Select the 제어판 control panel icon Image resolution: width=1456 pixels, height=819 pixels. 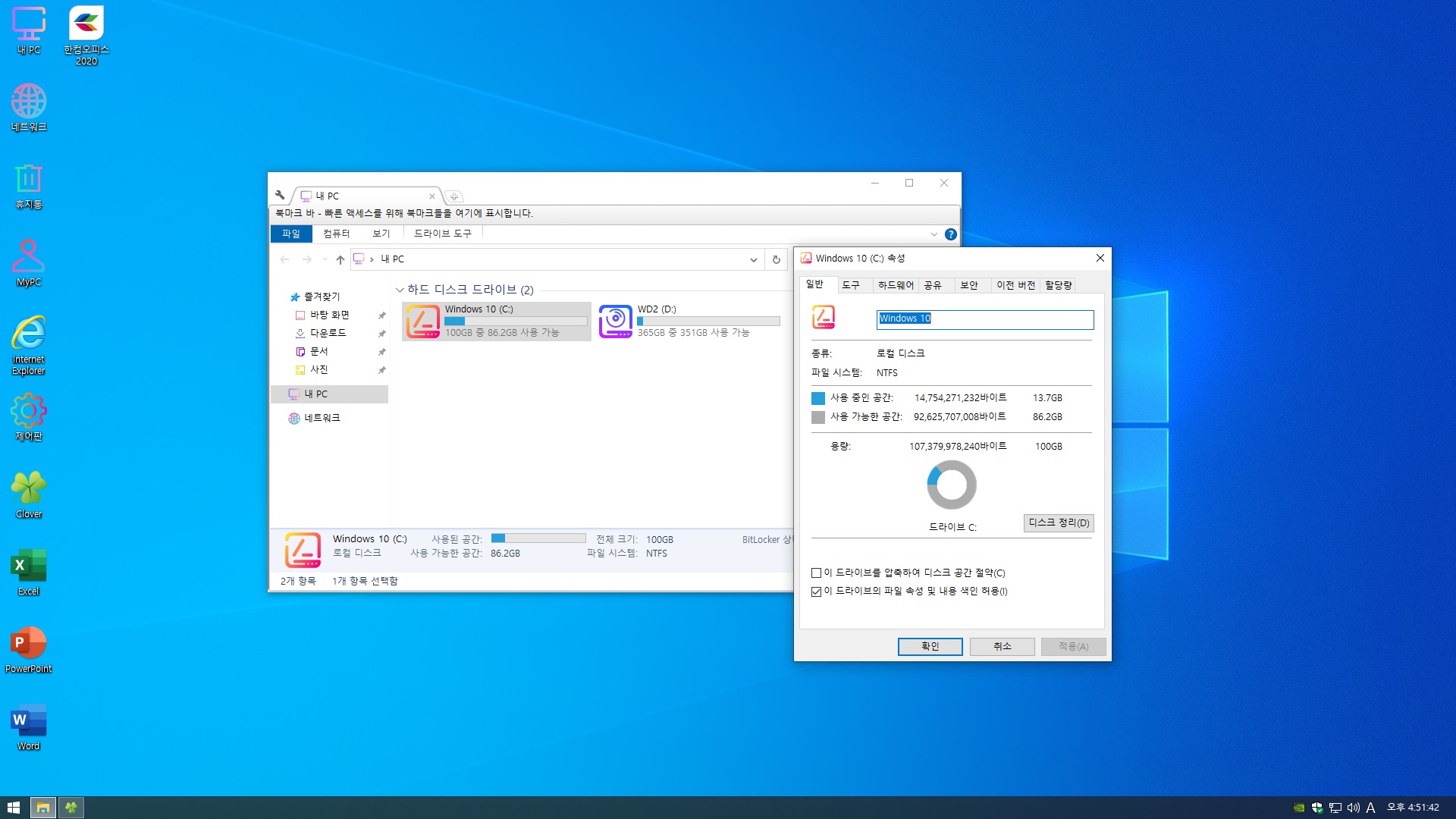(29, 417)
